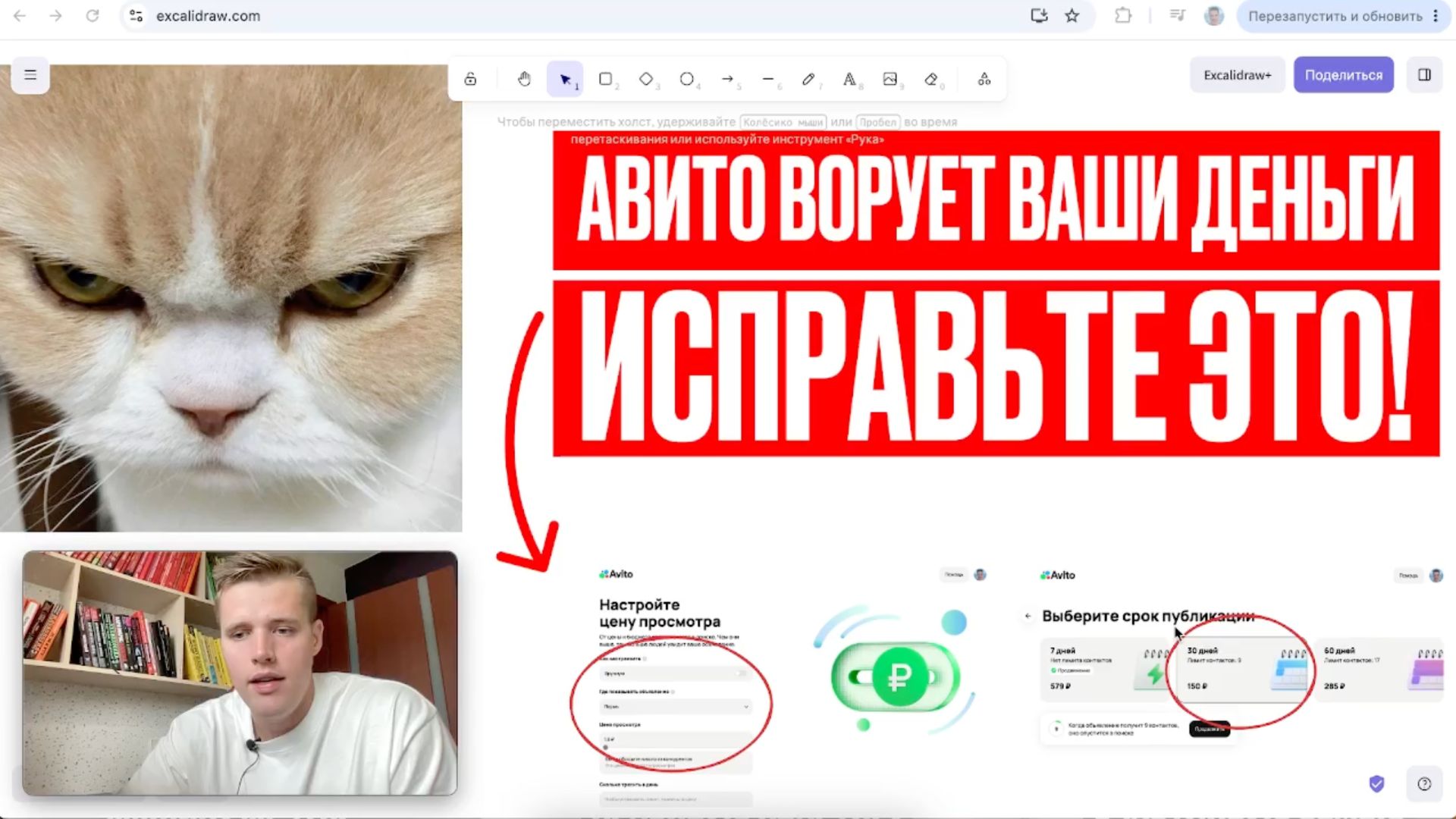Open the Excalidraw+ link
Screen dimensions: 1456x819
(1238, 75)
